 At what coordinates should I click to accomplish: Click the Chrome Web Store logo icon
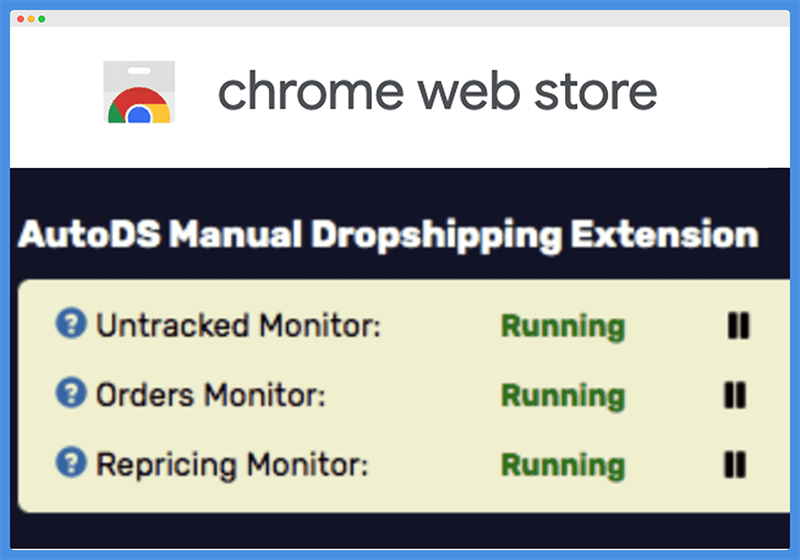(x=139, y=92)
